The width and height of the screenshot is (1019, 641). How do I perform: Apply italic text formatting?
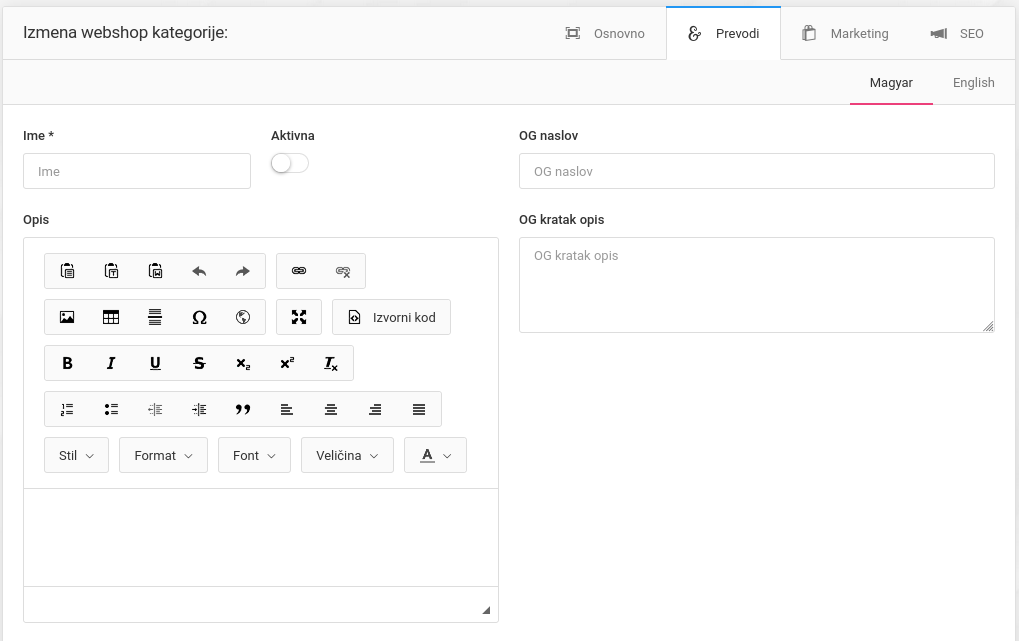(111, 363)
